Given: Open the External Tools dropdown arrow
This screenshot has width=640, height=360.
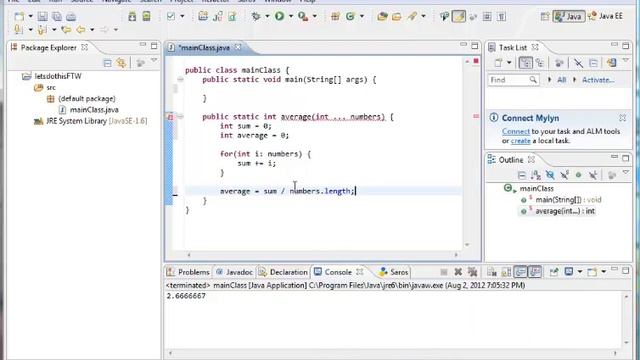Looking at the screenshot, I should (314, 16).
